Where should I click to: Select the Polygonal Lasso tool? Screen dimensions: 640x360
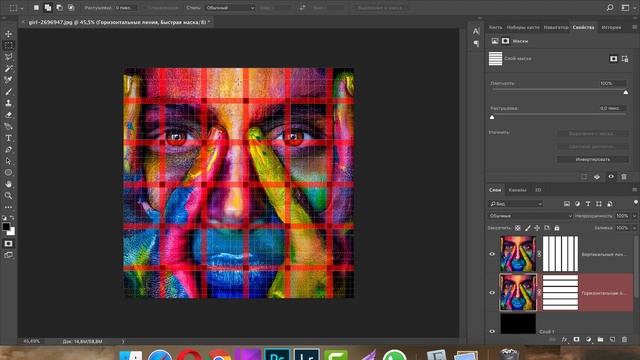8,57
